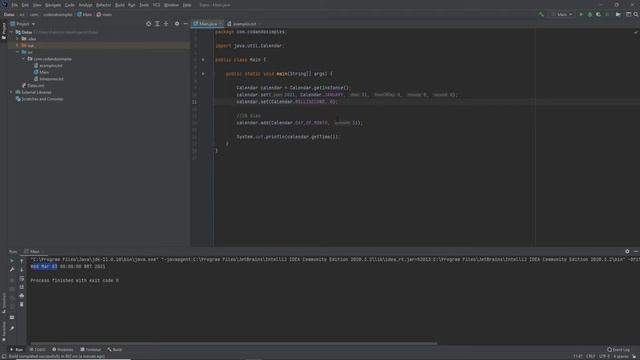Toggle tool window quick-access square in the status bar
Screen dimensions: 640x360
point(4,356)
